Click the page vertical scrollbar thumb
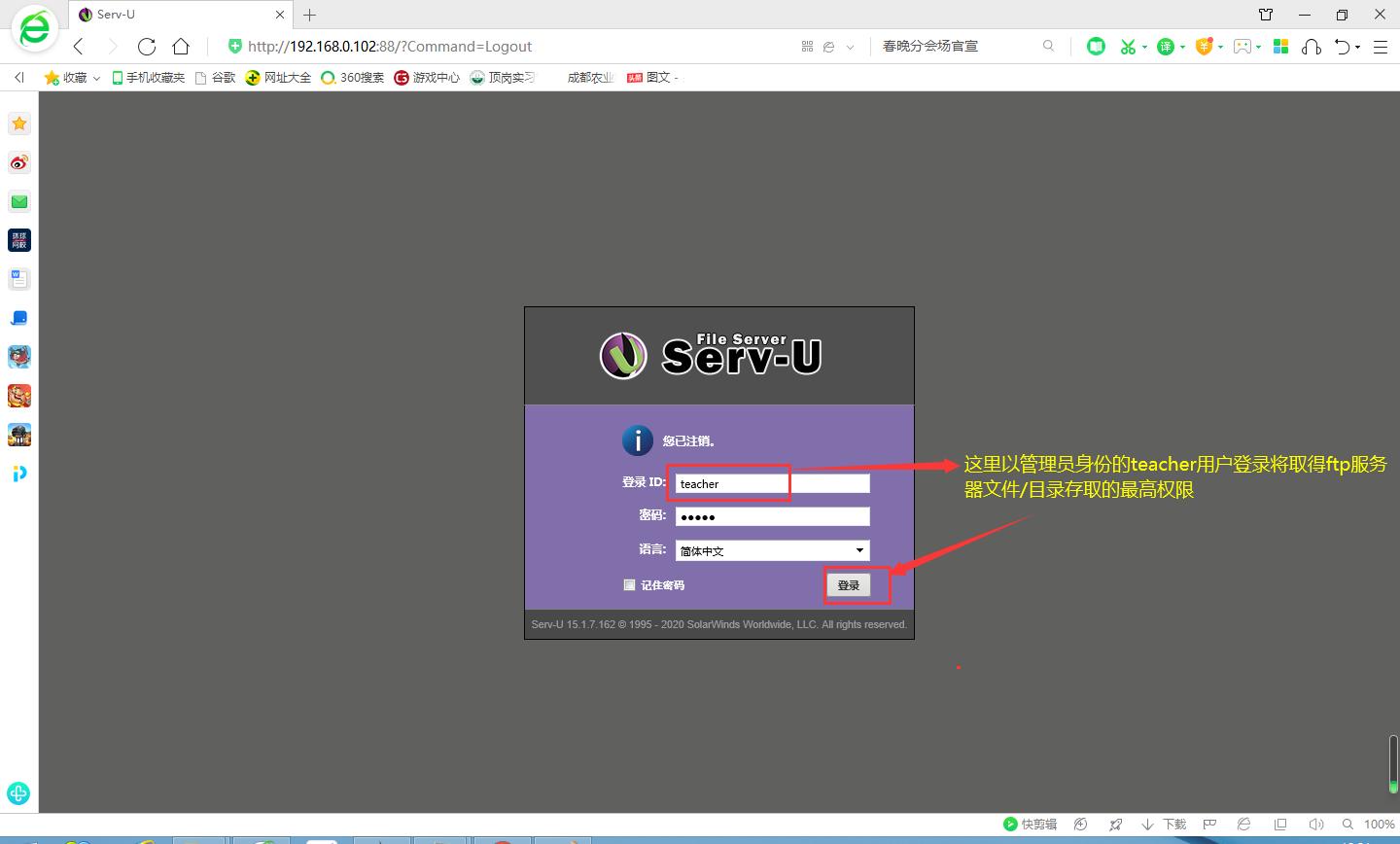The image size is (1400, 844). click(x=1393, y=764)
